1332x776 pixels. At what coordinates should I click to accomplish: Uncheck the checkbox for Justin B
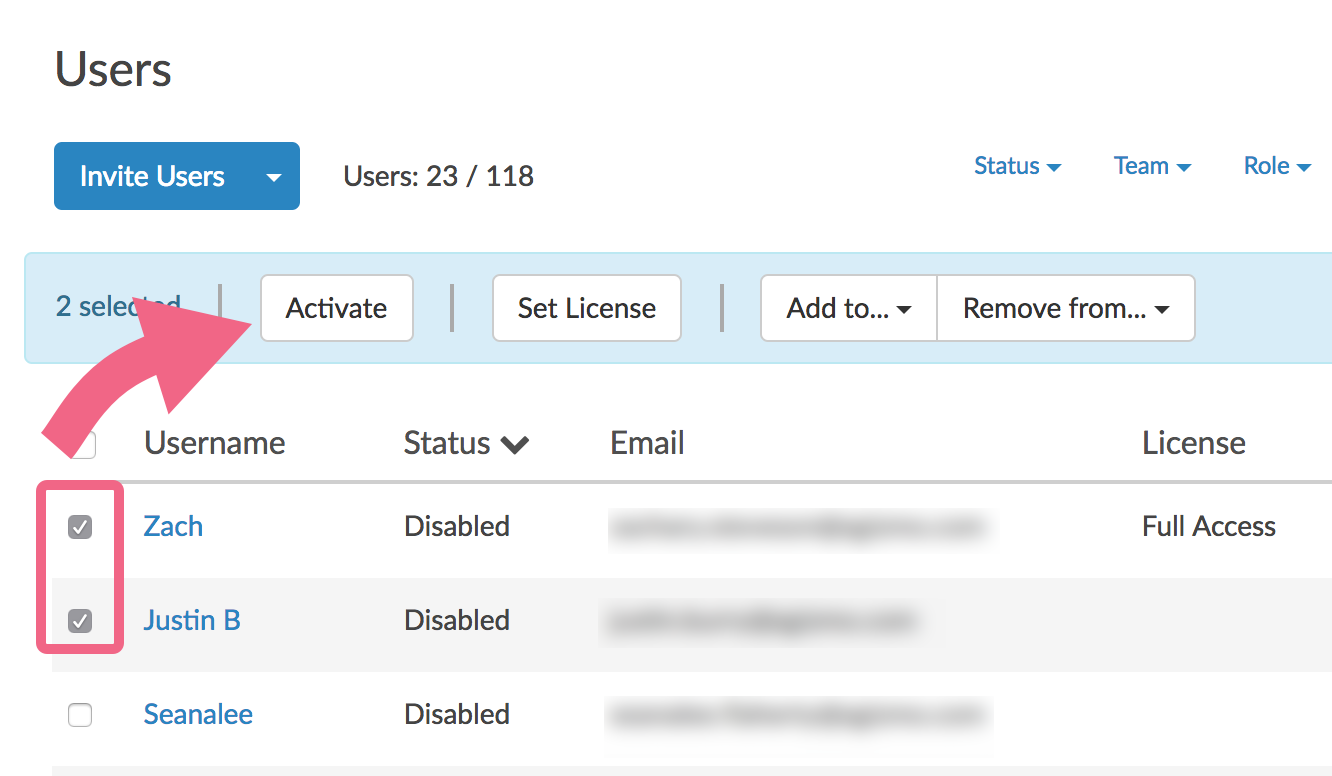[80, 621]
